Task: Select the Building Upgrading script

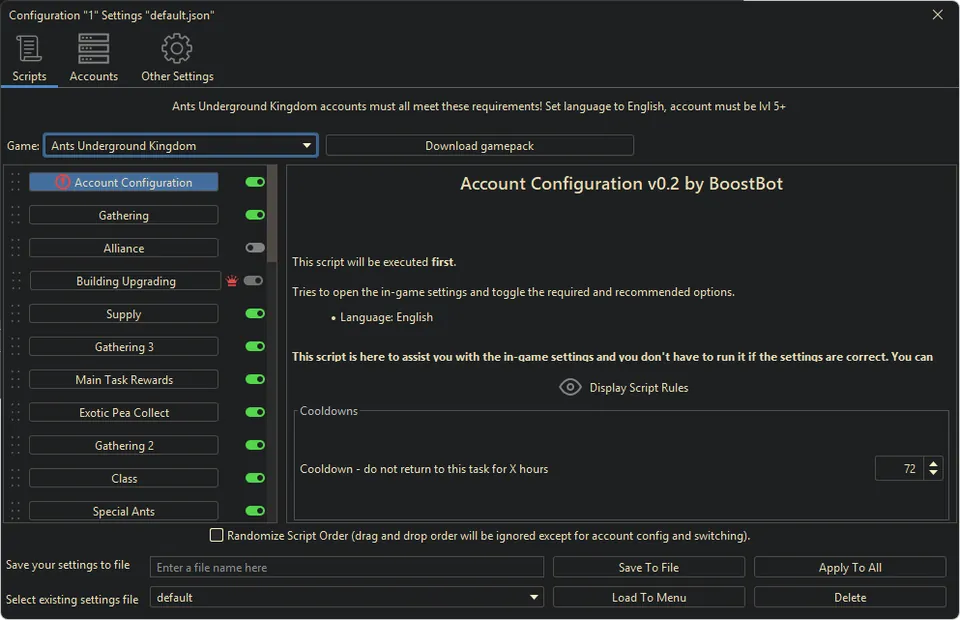Action: [126, 281]
